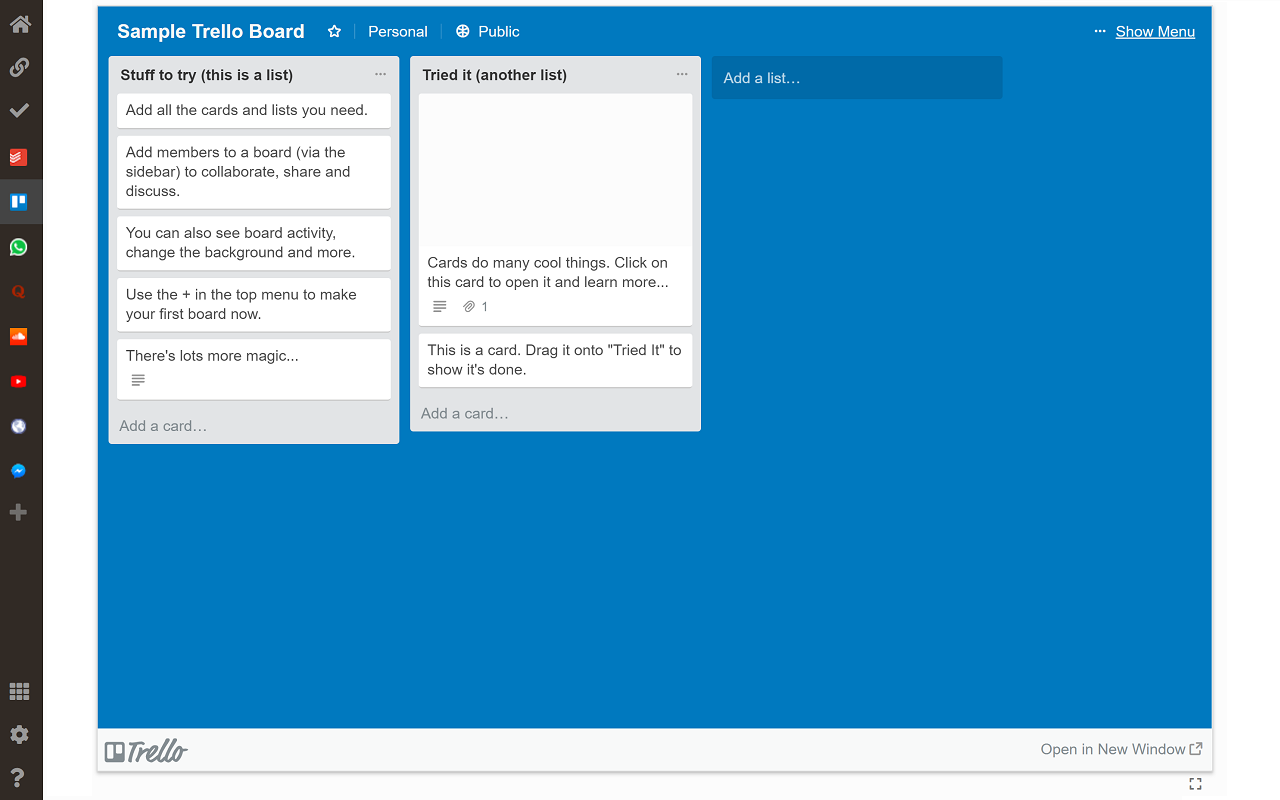This screenshot has height=800, width=1280.
Task: Open the board activity card
Action: (x=254, y=243)
